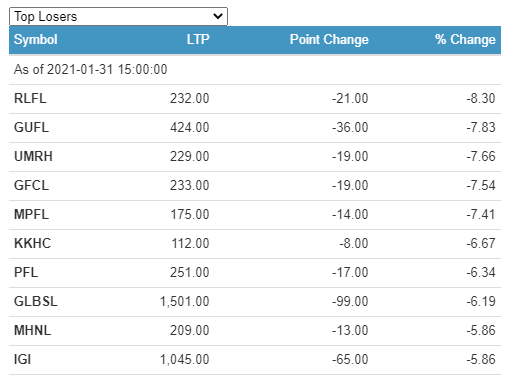The width and height of the screenshot is (513, 377).
Task: Click GLBSL's LTP value 1,501.00
Action: click(185, 302)
